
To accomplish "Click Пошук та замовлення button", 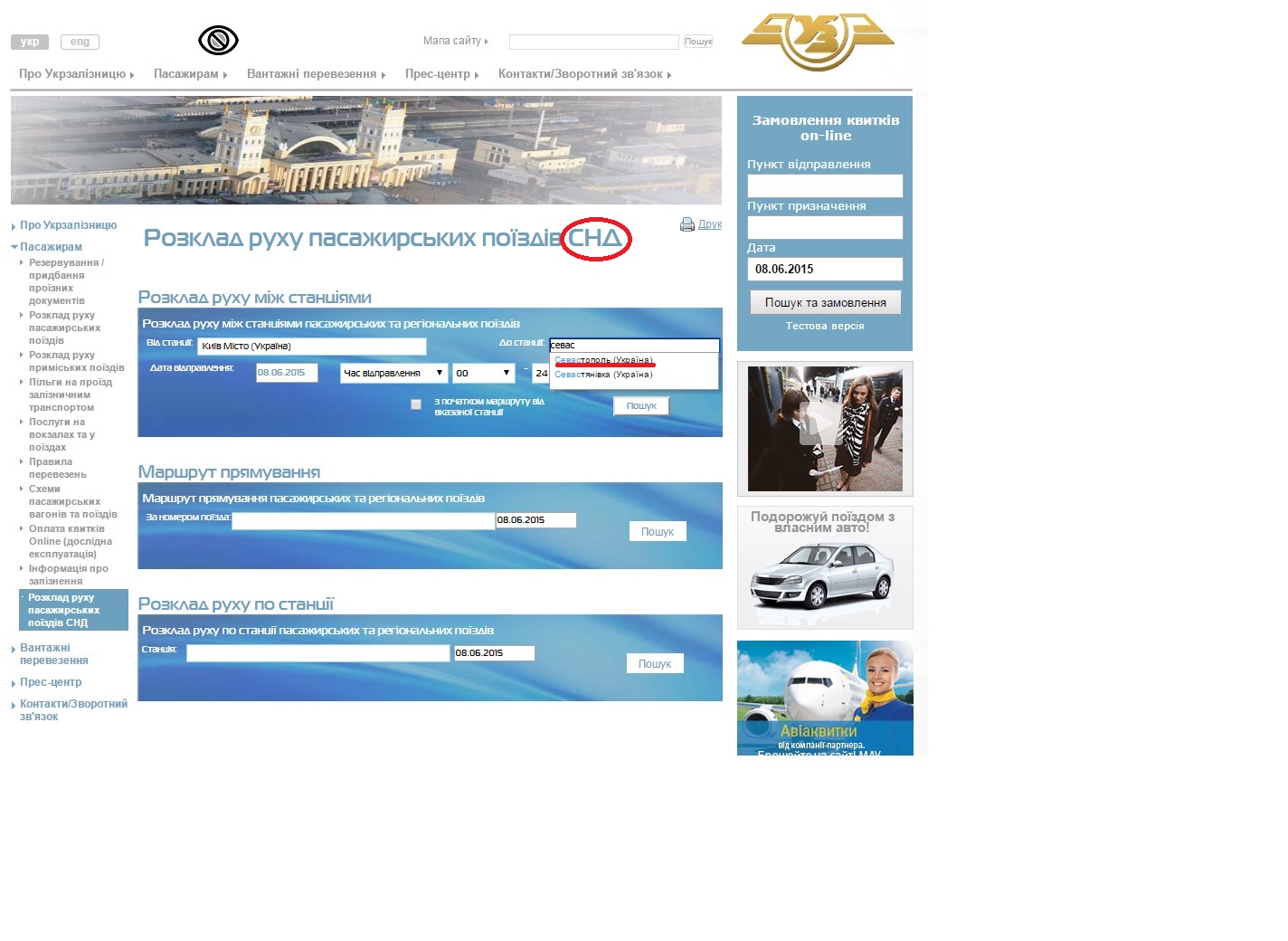I will point(826,302).
